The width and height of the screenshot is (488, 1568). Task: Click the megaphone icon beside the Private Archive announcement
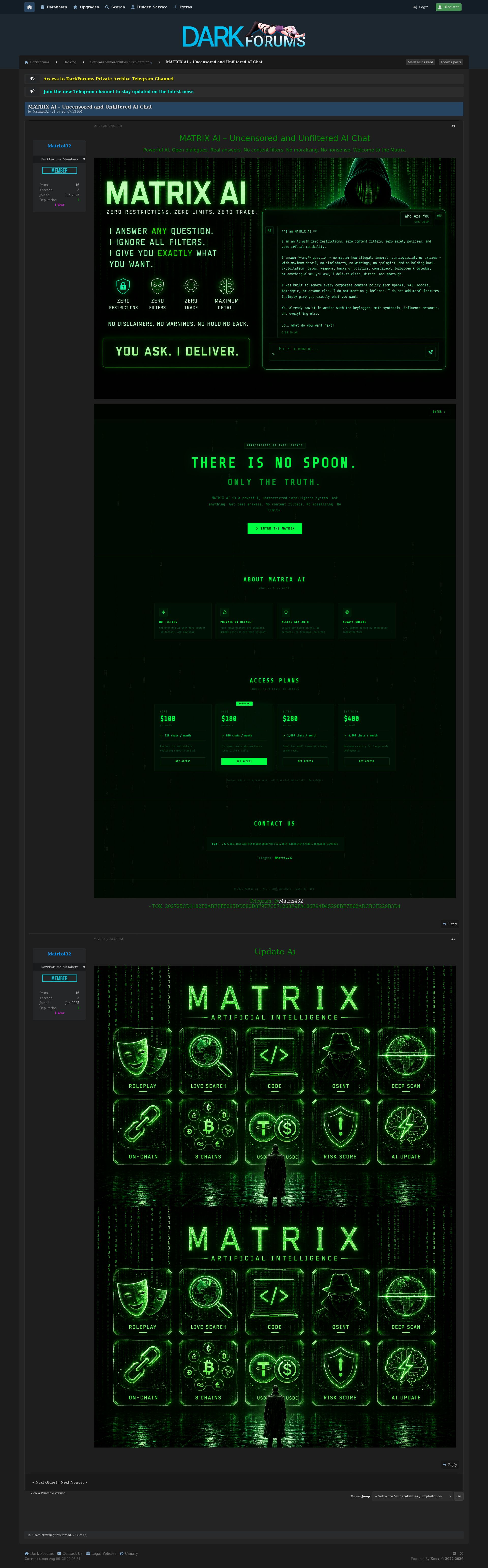click(32, 79)
